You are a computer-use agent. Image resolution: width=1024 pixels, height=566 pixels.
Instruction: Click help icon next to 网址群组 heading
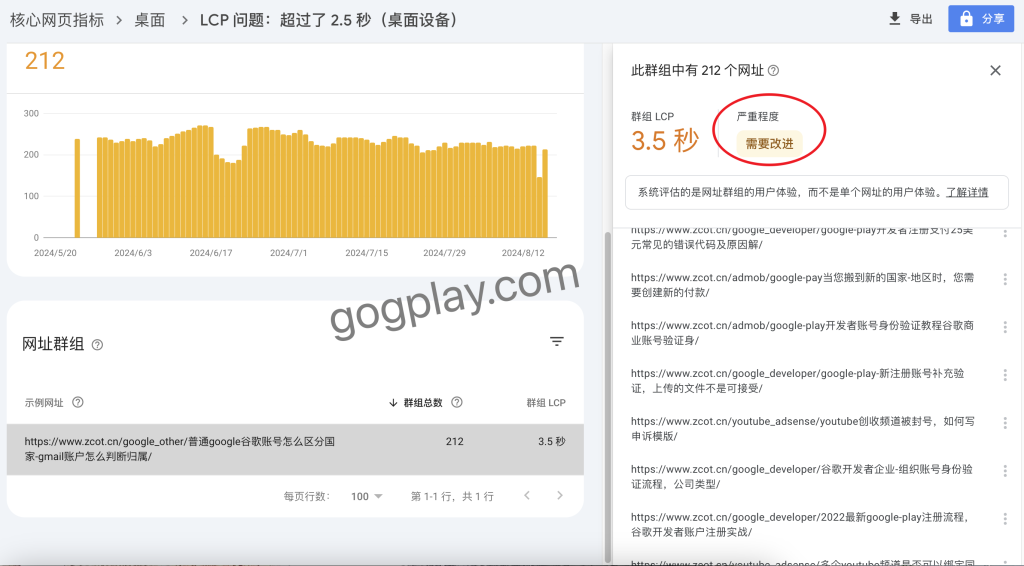(x=97, y=345)
